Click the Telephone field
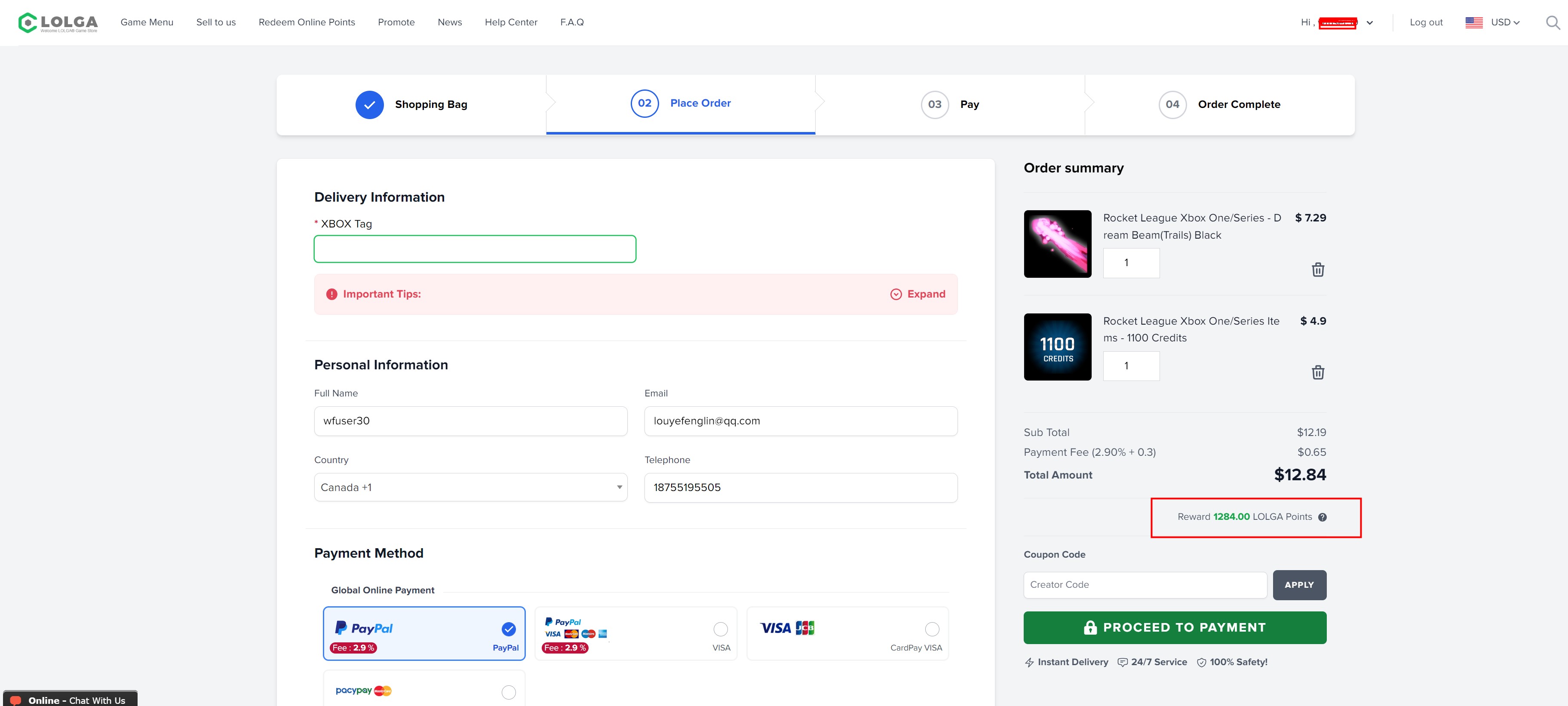Screen dimensions: 1568x706 (801, 488)
